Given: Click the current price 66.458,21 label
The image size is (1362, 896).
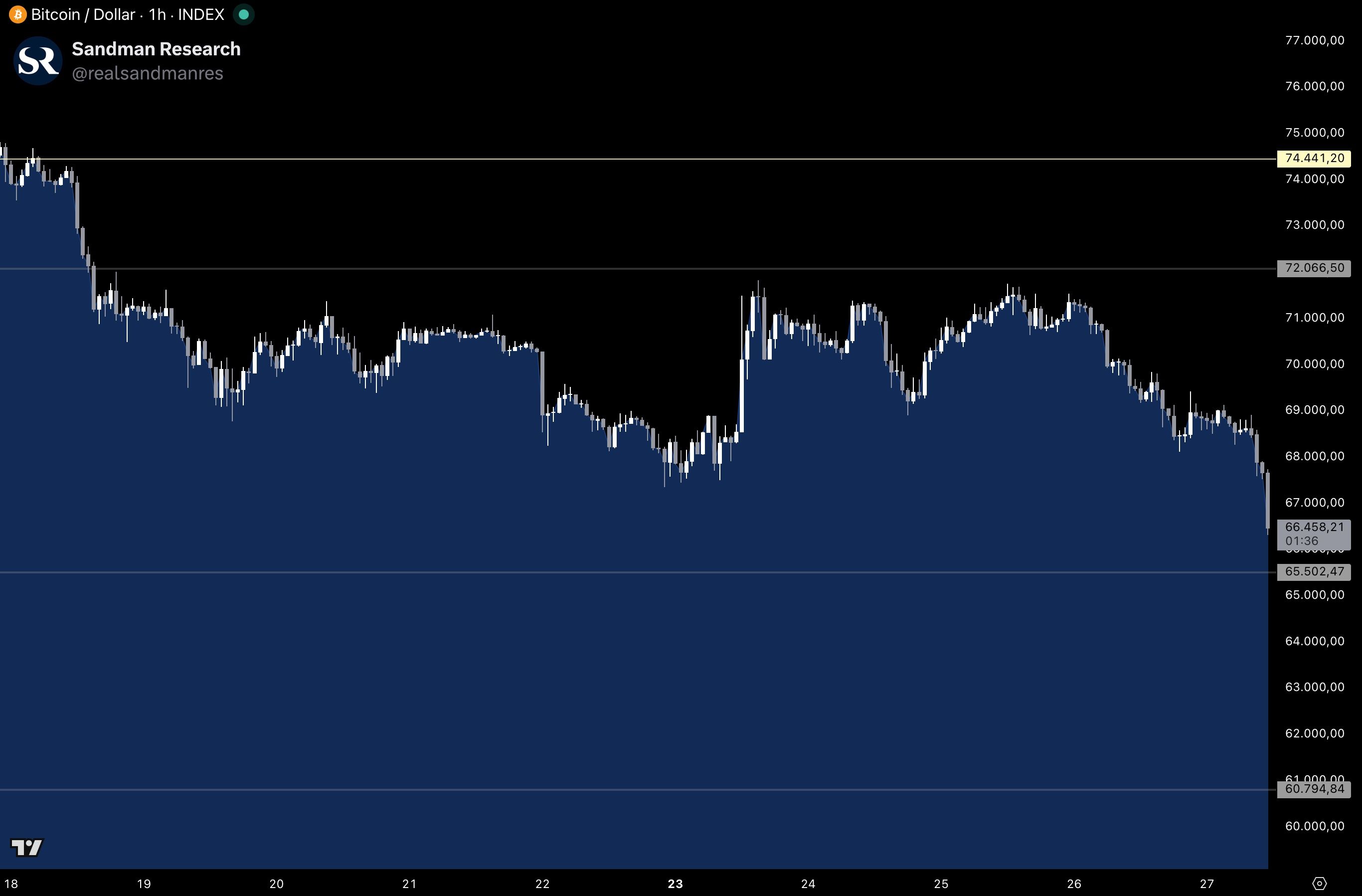Looking at the screenshot, I should point(1314,527).
